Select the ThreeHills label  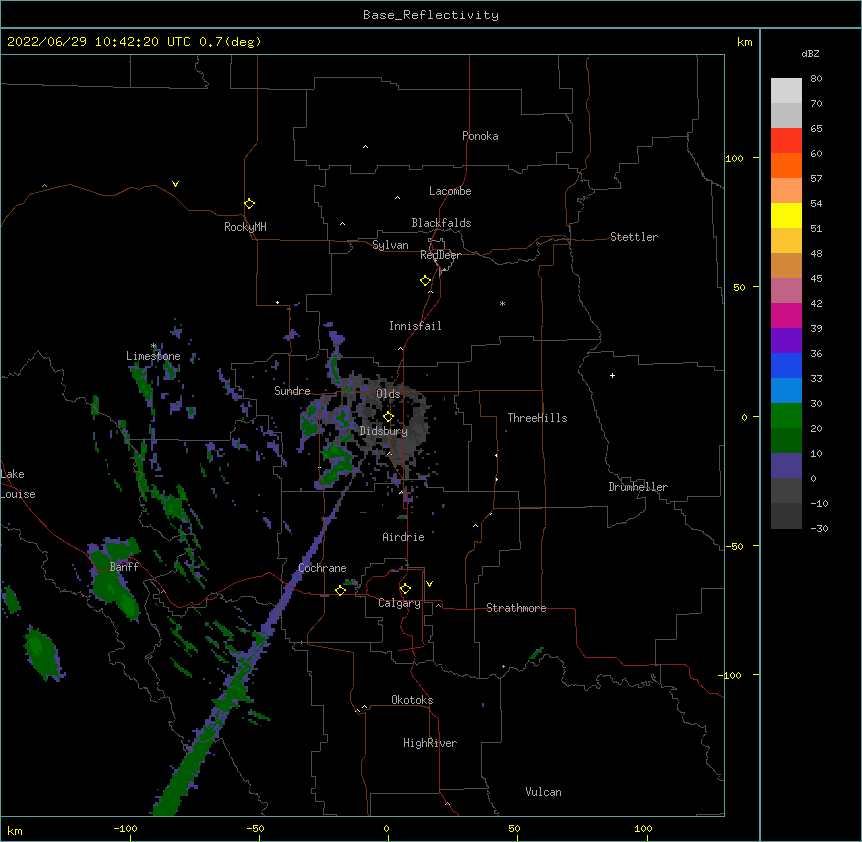537,418
